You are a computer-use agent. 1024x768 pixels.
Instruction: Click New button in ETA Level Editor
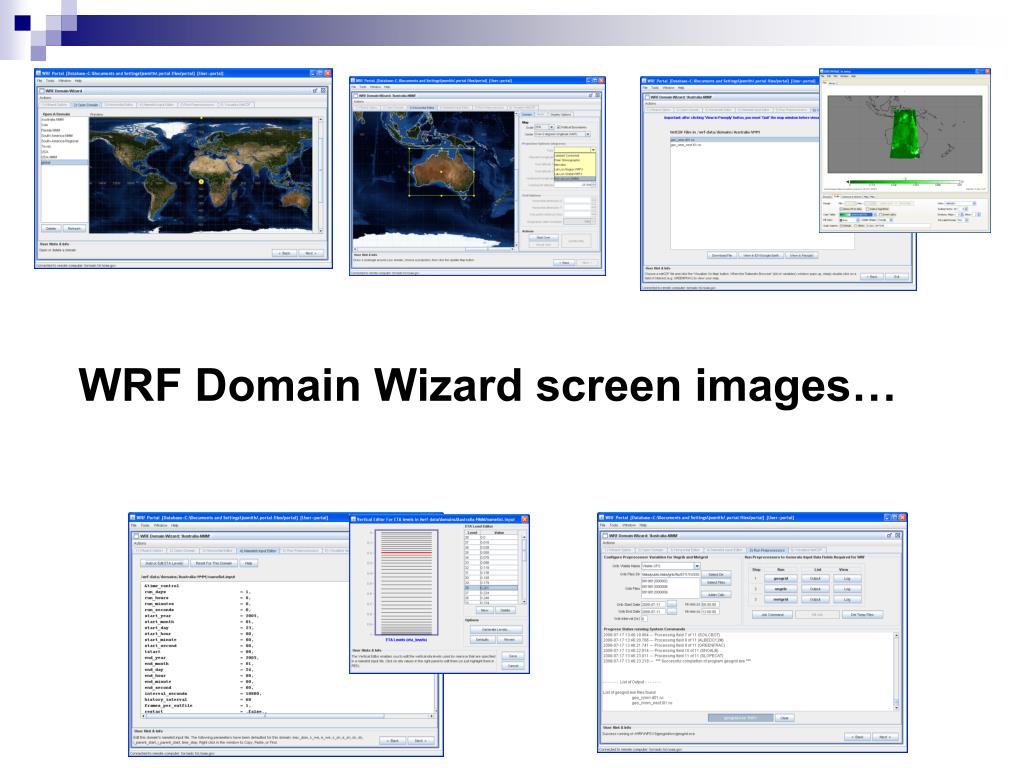(x=485, y=611)
